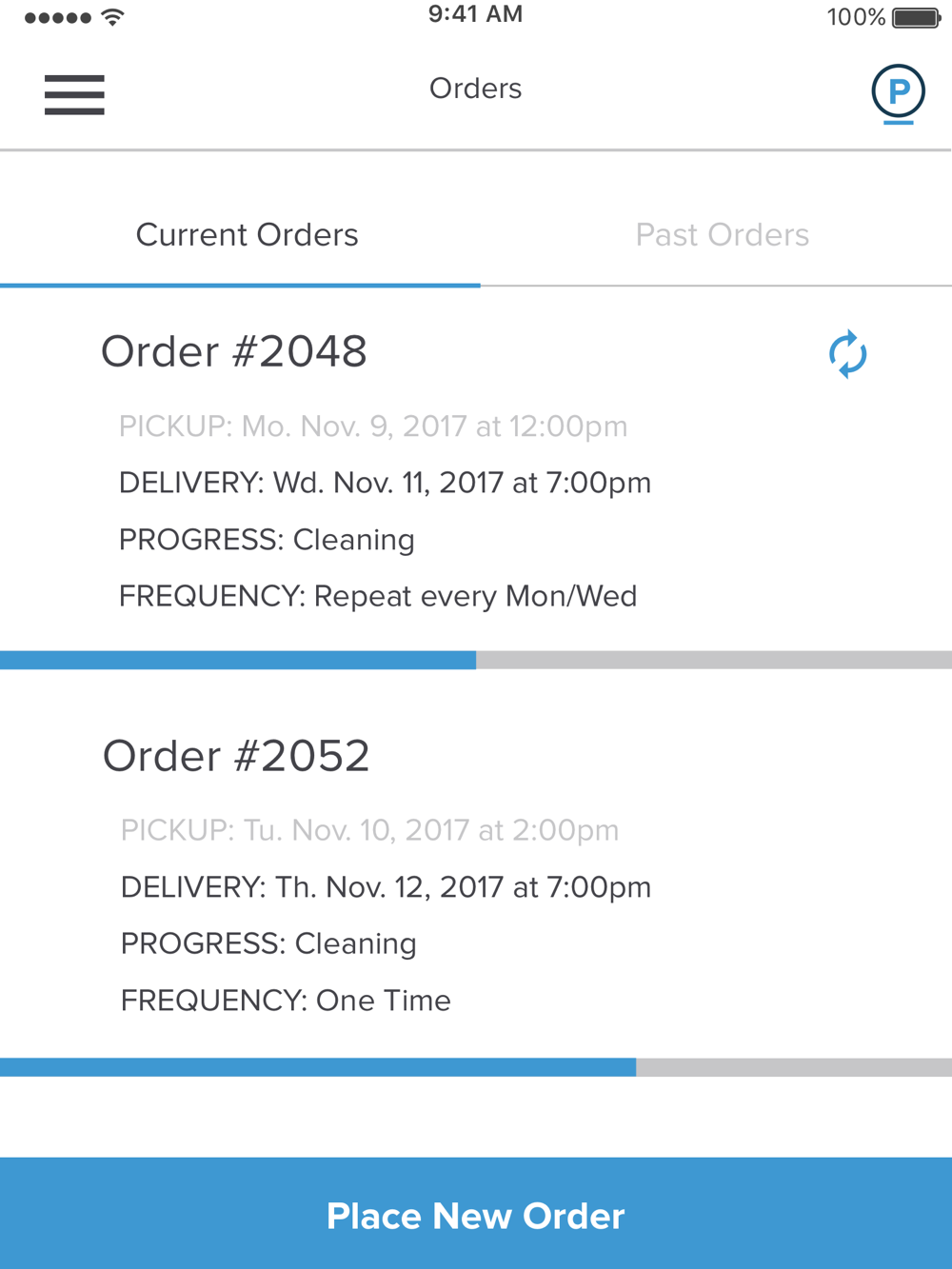This screenshot has height=1269, width=952.
Task: Tap the Wi-Fi signal icon
Action: coord(112,17)
